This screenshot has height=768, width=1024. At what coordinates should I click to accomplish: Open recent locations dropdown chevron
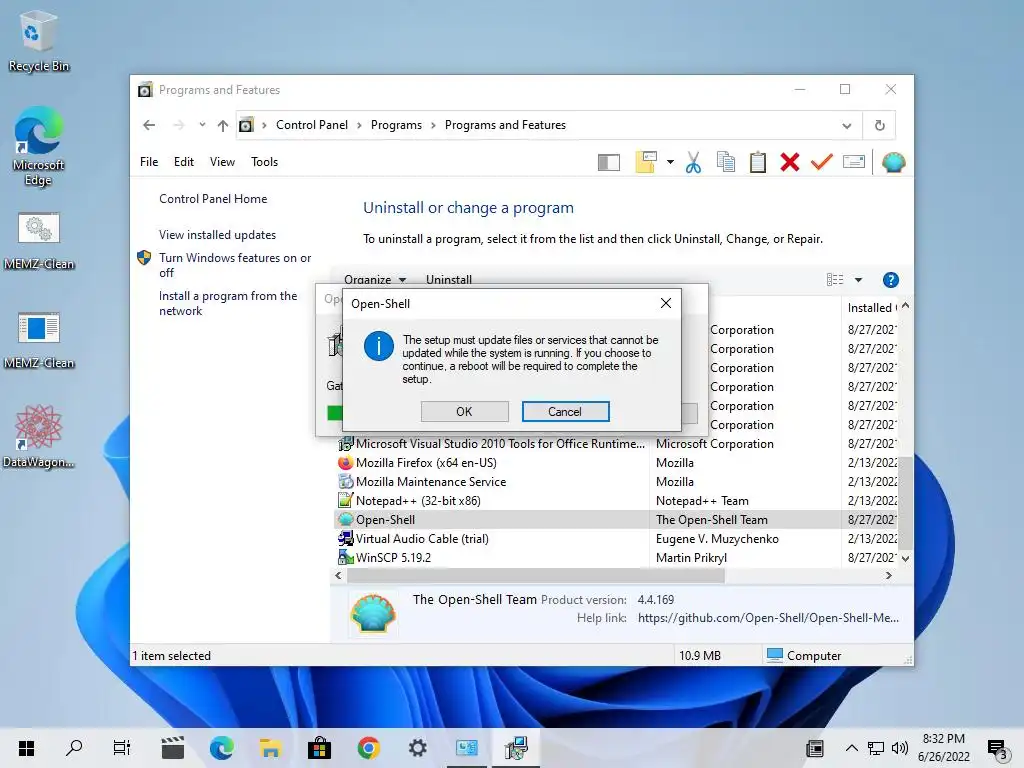click(202, 125)
